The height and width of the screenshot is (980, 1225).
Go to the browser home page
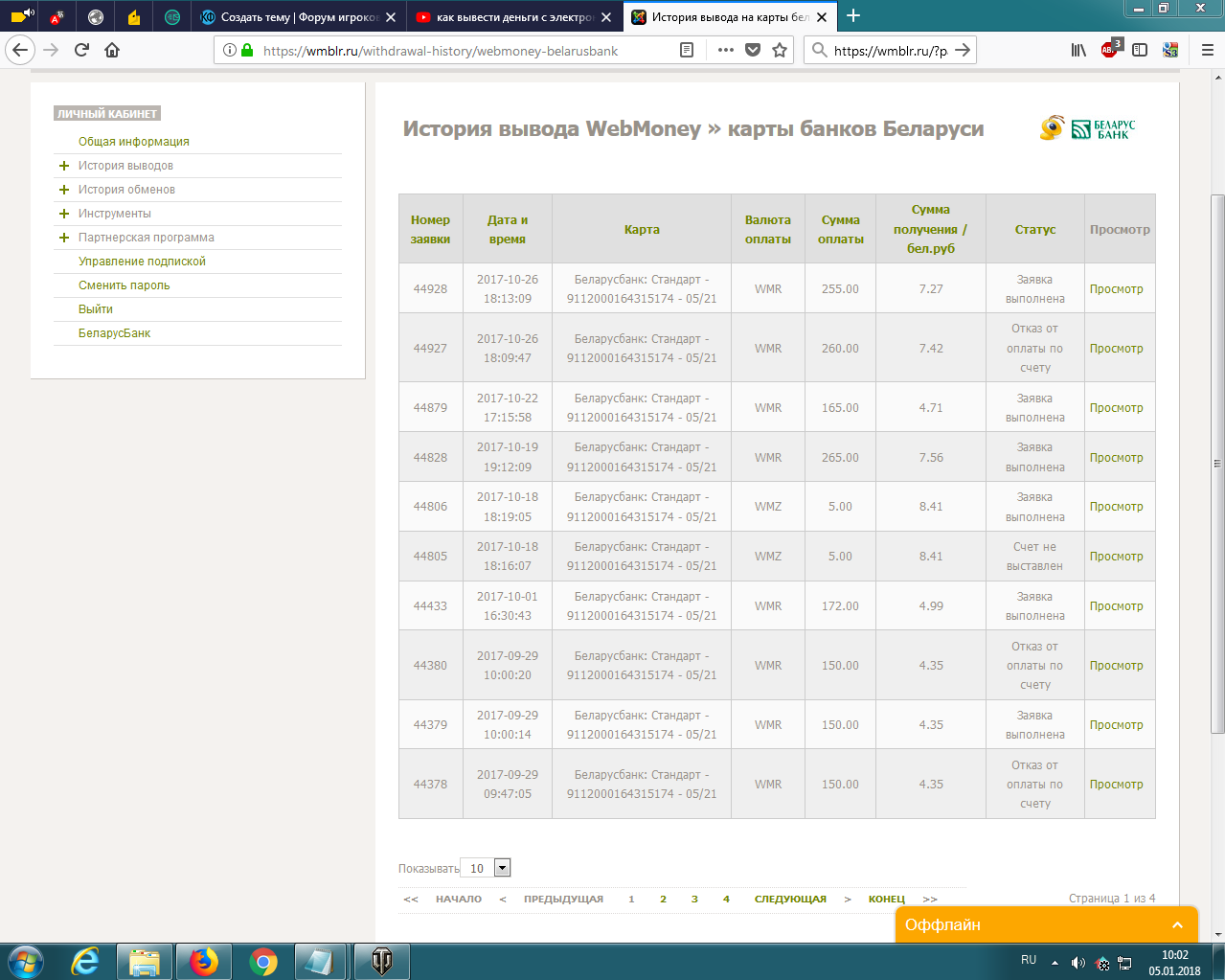(x=112, y=50)
